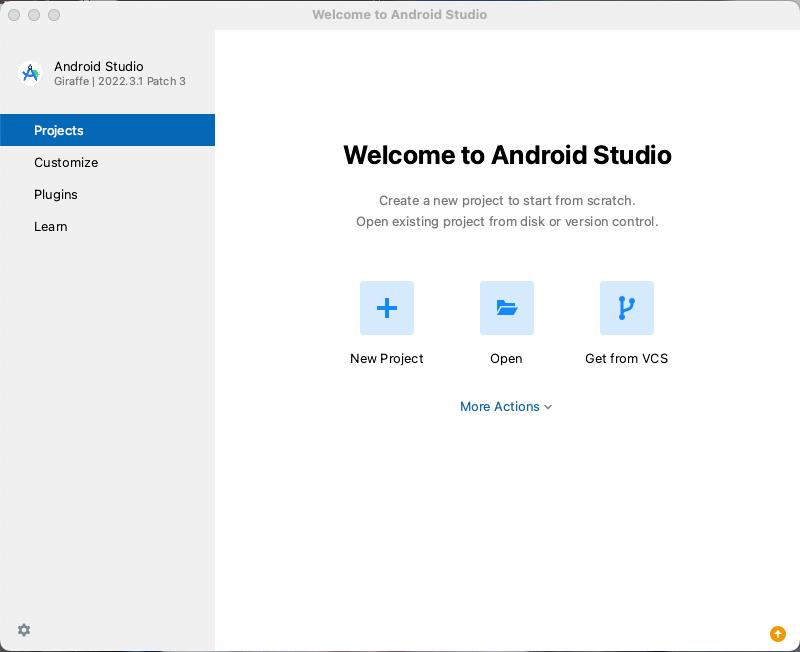Screen dimensions: 800x652
Task: Close the window with the red button
Action: [x=14, y=15]
